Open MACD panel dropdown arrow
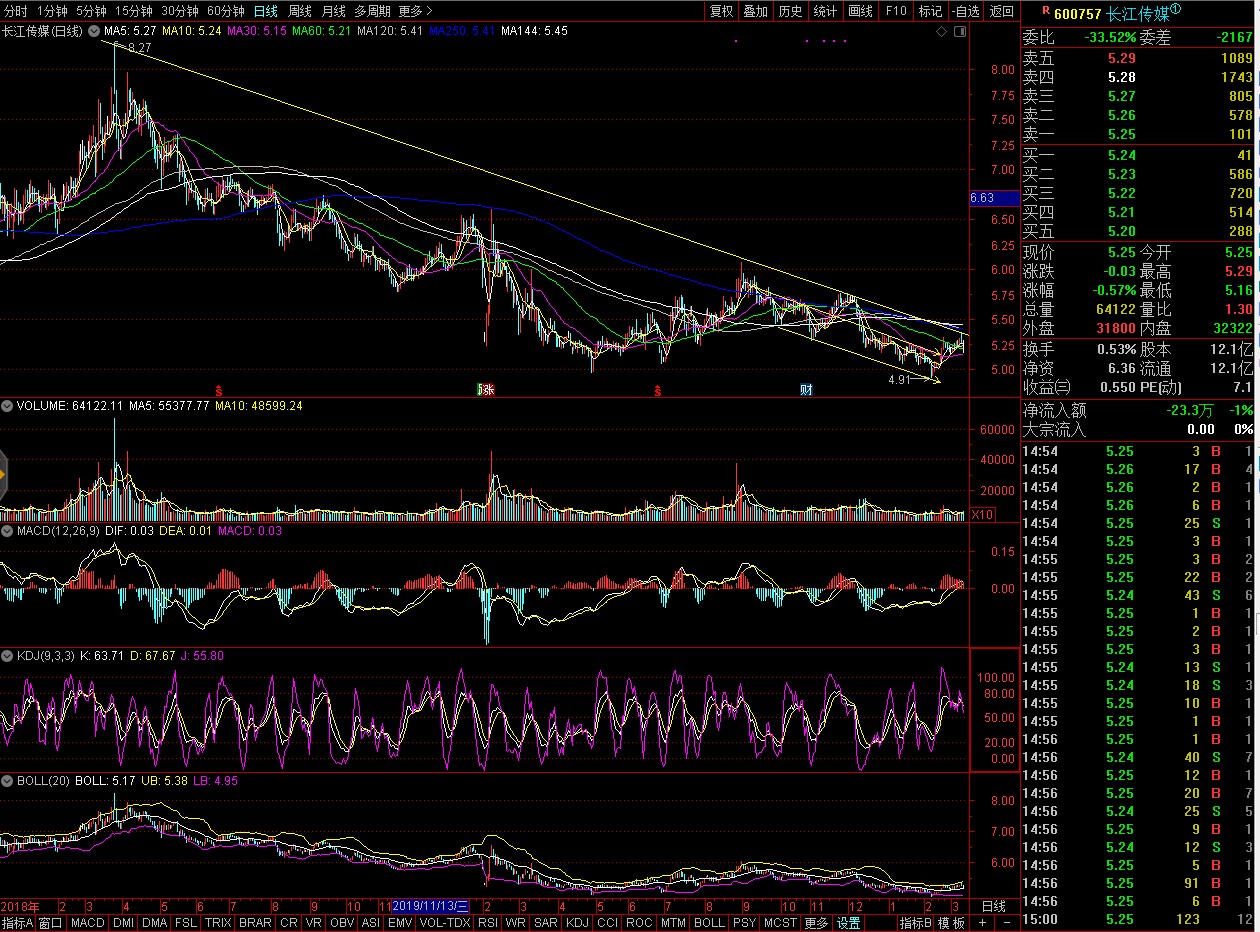Image resolution: width=1260 pixels, height=932 pixels. coord(8,531)
